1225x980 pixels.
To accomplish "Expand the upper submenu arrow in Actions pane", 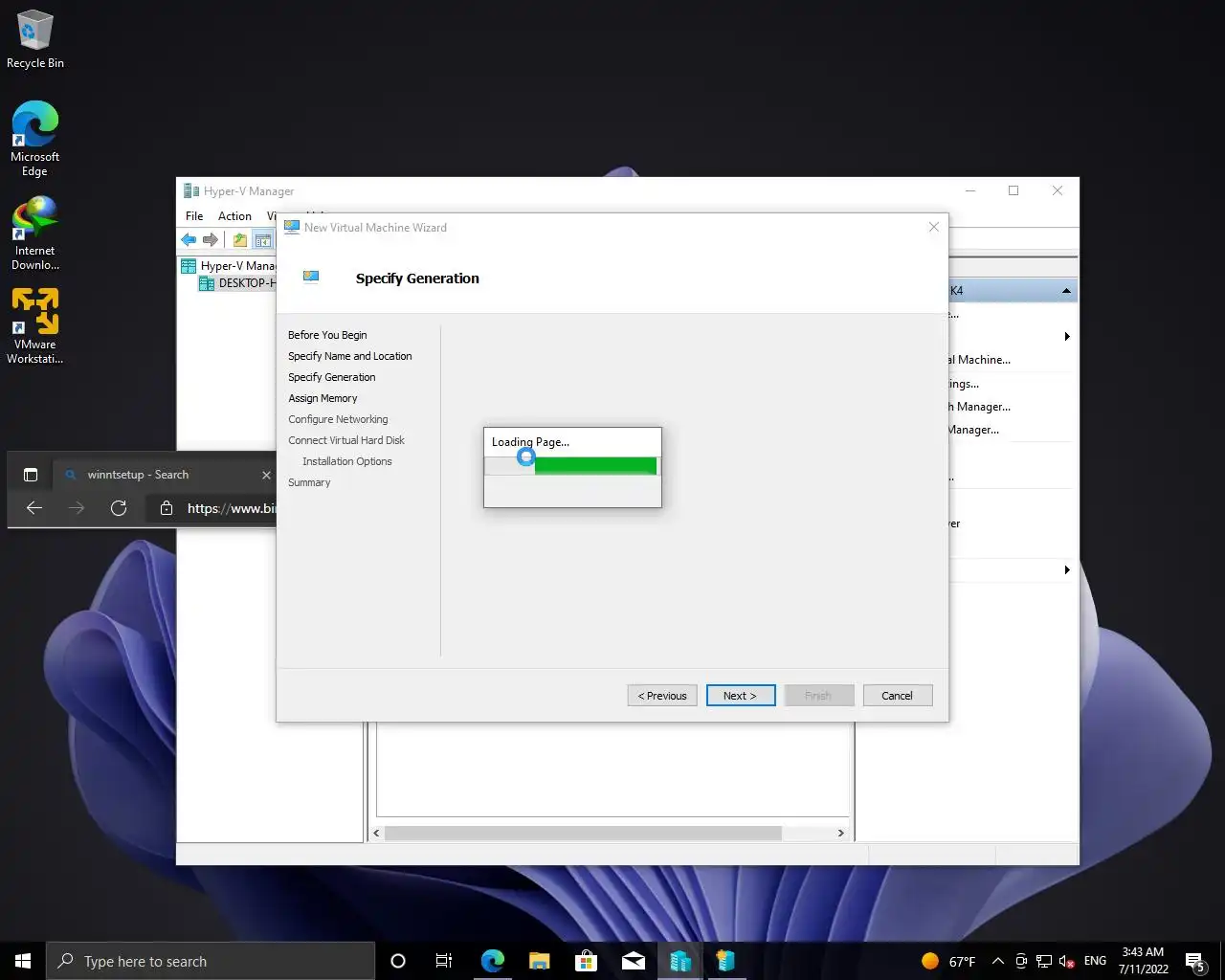I will pyautogui.click(x=1066, y=337).
